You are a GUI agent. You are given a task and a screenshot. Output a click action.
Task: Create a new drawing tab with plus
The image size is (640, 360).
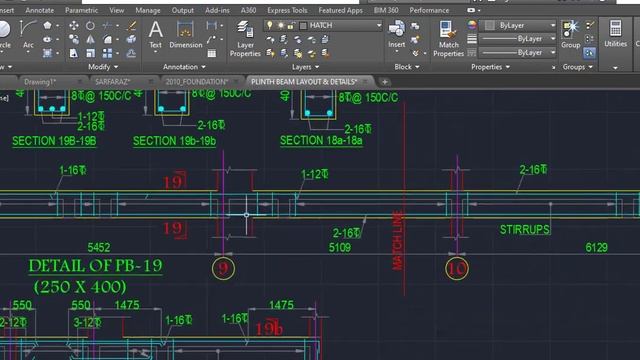[384, 82]
